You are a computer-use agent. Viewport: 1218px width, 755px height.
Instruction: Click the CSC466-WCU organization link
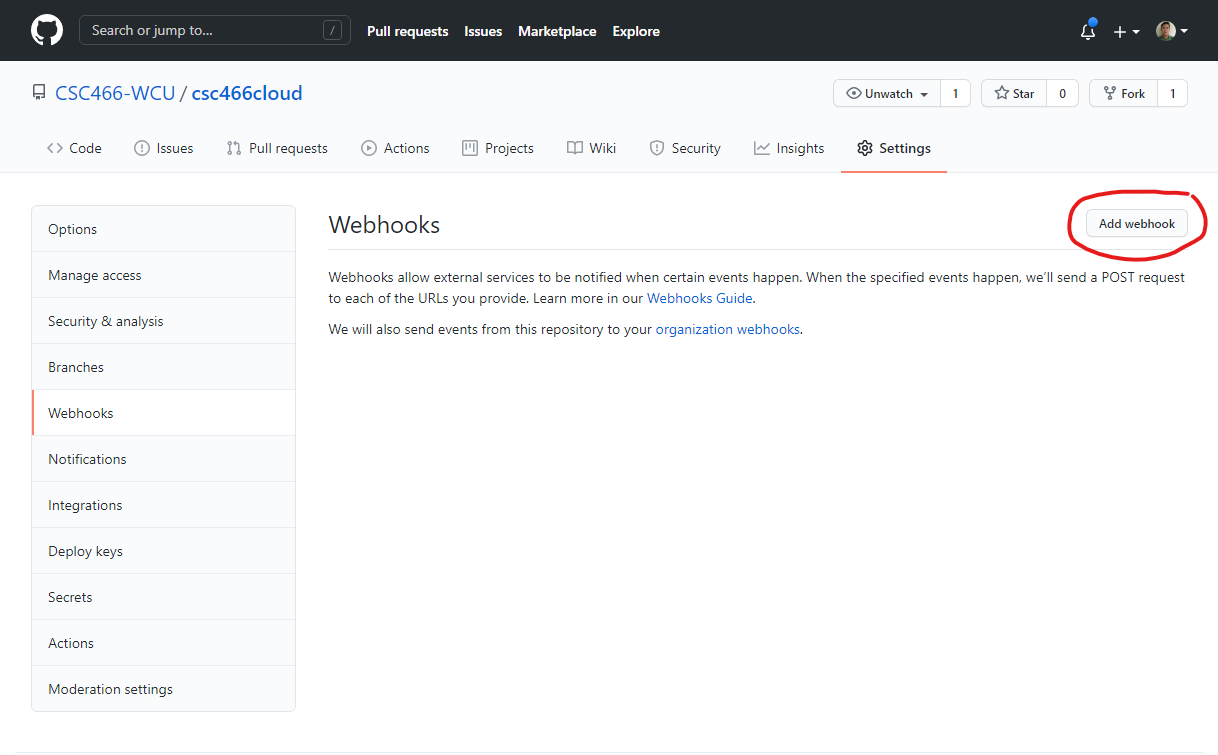pyautogui.click(x=115, y=93)
